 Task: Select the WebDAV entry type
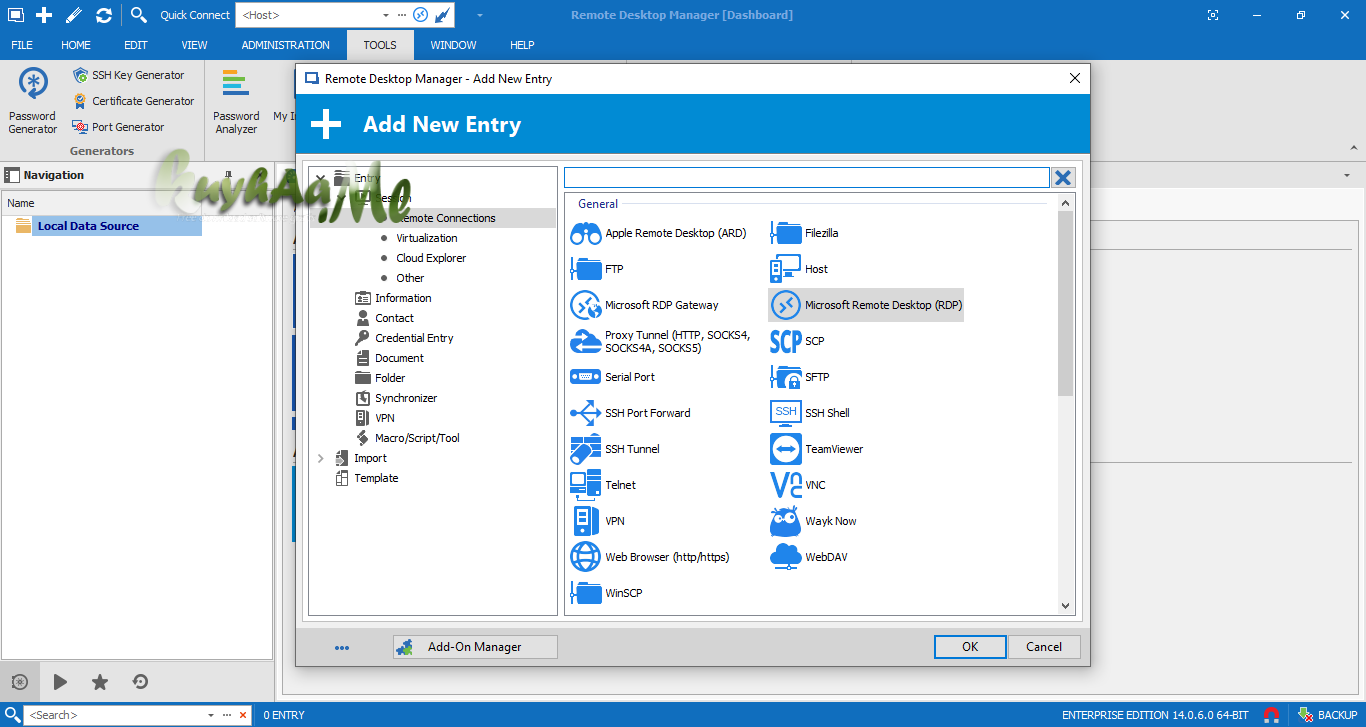(808, 557)
